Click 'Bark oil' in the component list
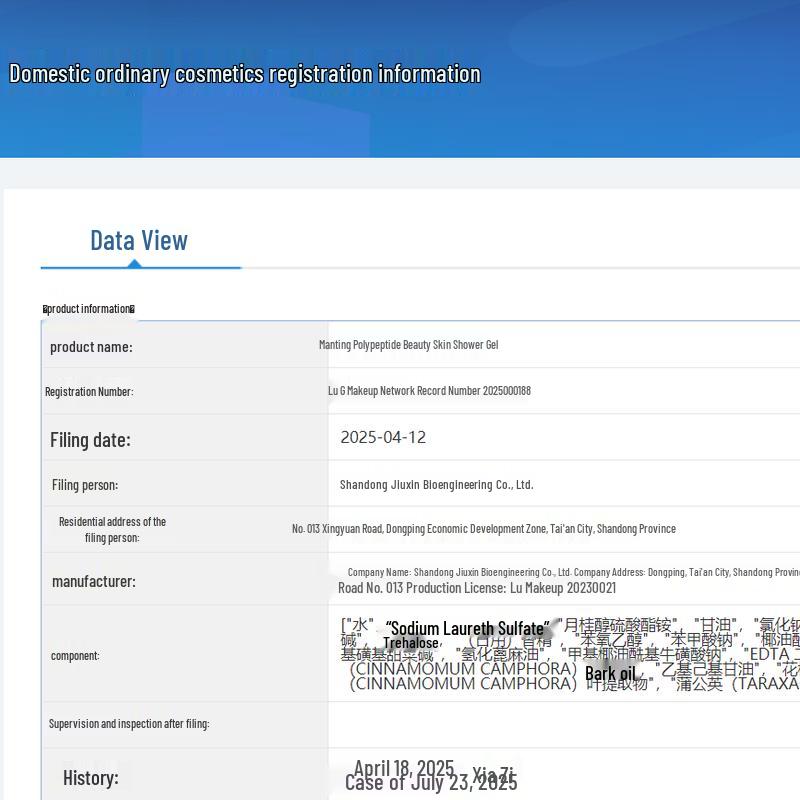This screenshot has height=800, width=800. coord(610,674)
